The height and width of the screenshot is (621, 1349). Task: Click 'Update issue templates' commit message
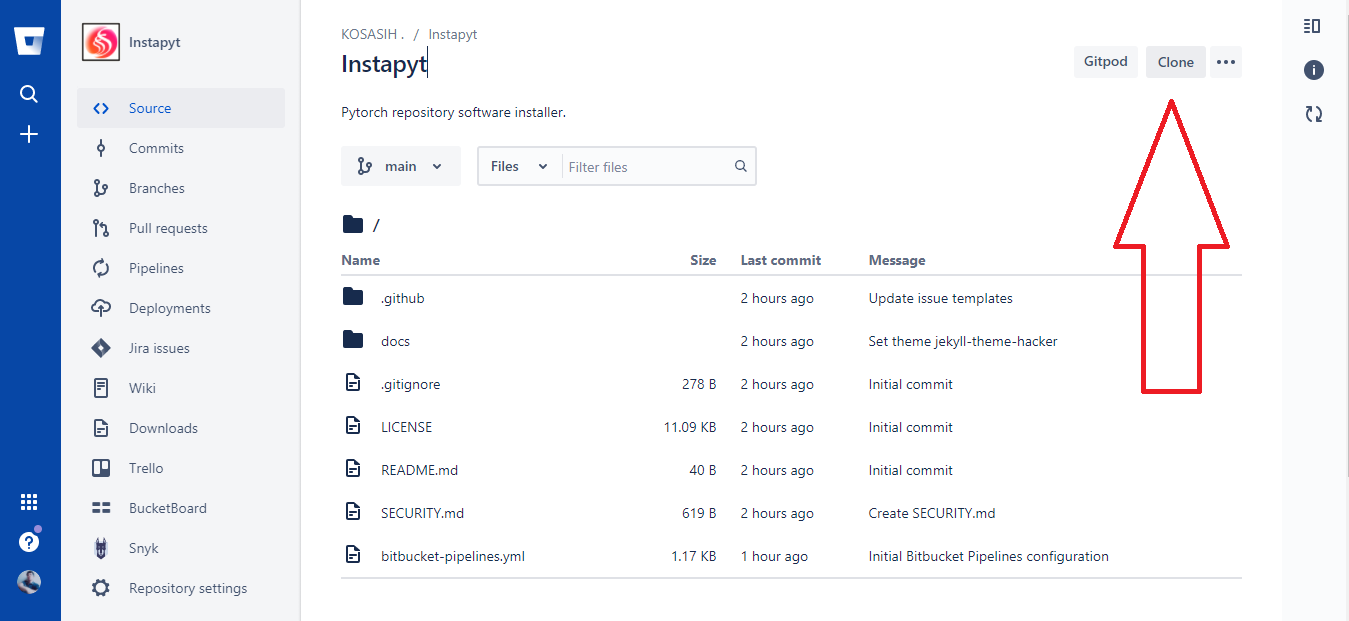tap(941, 298)
